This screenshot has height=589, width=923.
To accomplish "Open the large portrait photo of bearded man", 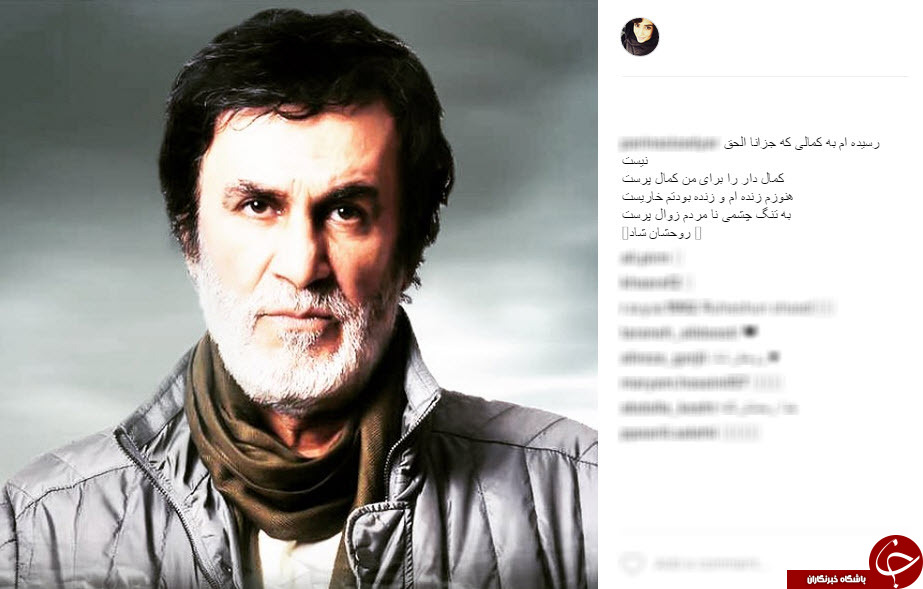I will point(299,294).
